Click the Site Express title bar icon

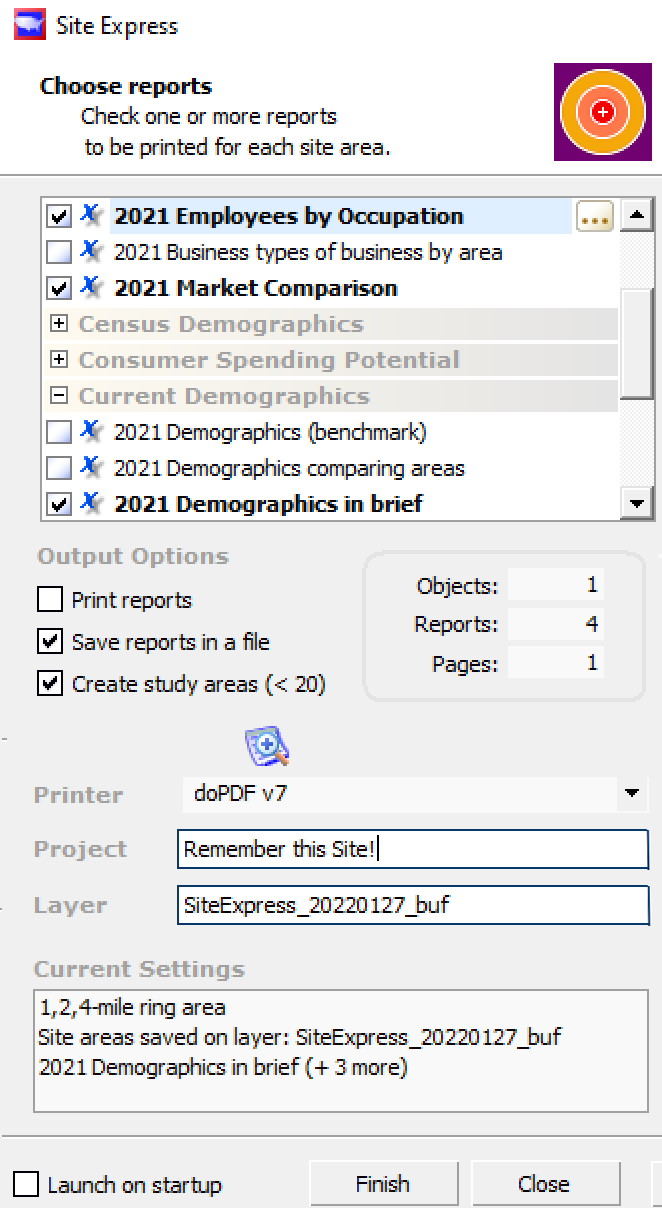coord(28,26)
